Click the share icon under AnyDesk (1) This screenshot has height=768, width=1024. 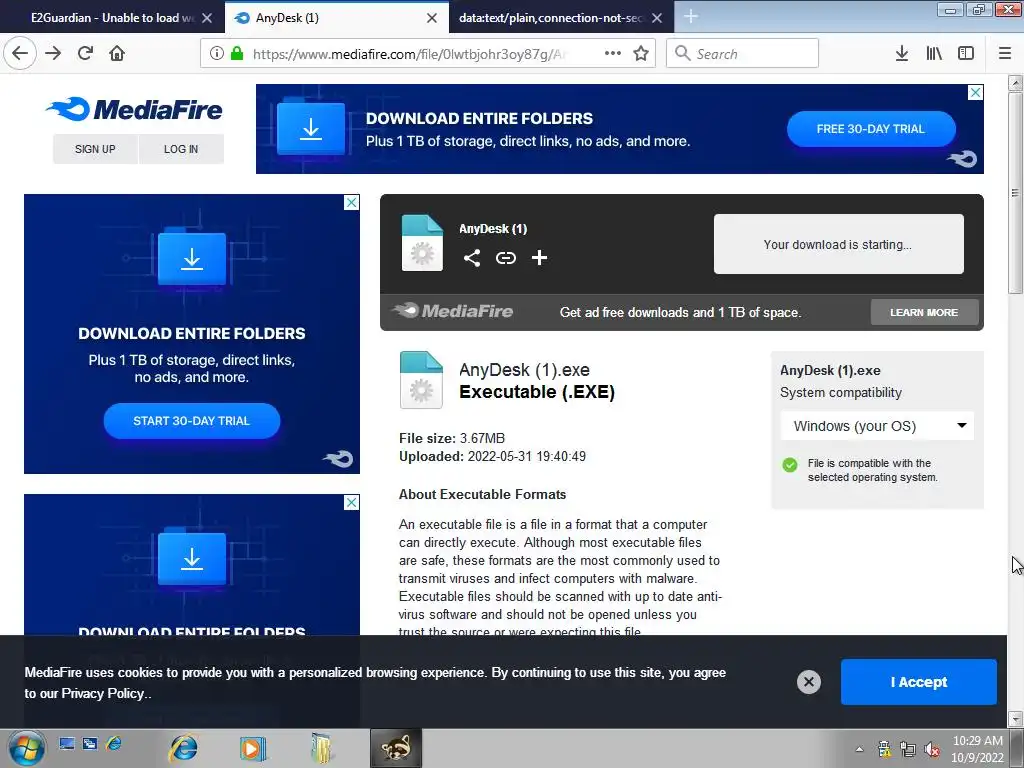coord(472,258)
